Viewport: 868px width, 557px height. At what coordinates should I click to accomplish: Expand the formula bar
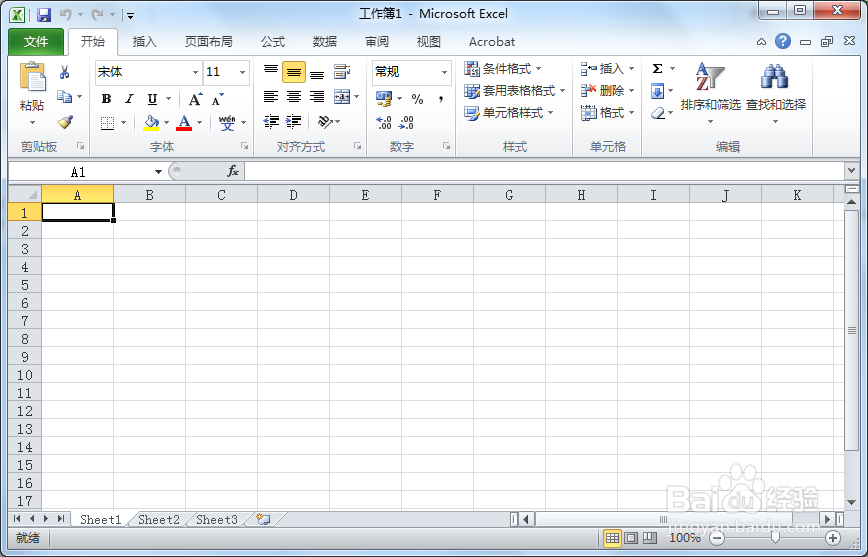point(851,171)
